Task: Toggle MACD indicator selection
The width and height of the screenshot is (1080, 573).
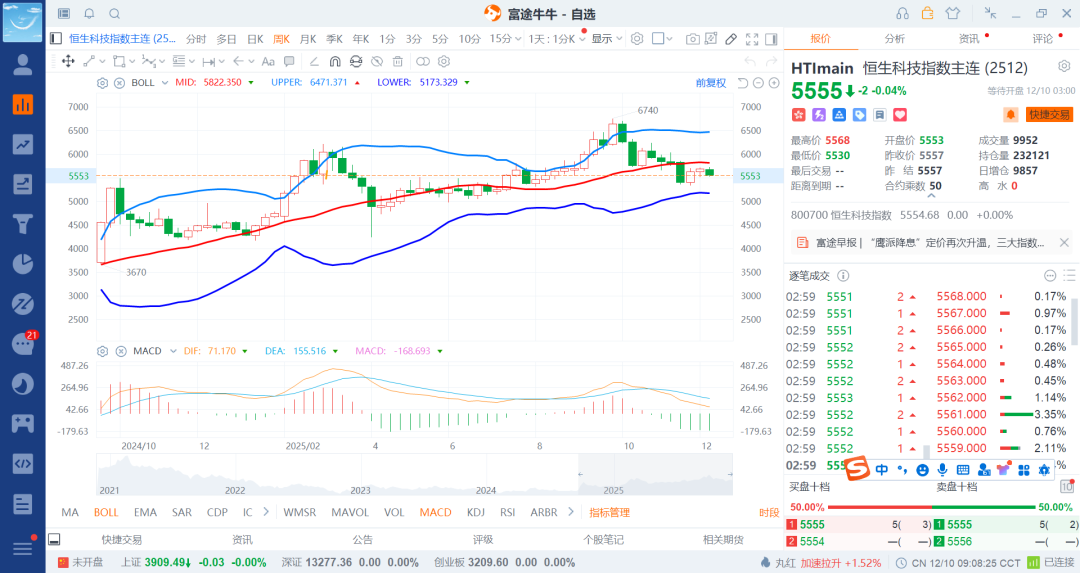Action: tap(435, 512)
